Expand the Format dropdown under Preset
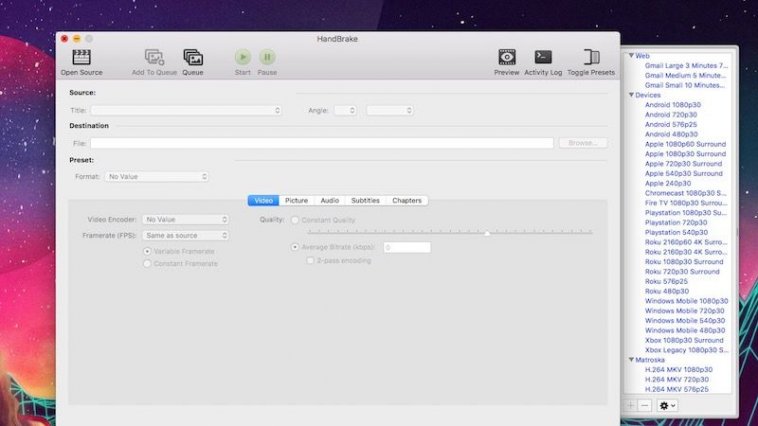The height and width of the screenshot is (426, 758). tap(156, 176)
